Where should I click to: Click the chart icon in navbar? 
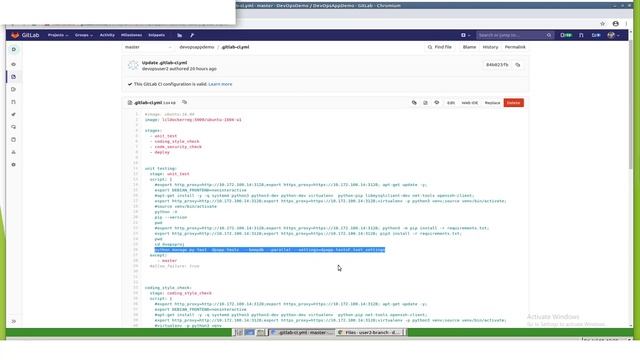[180, 36]
